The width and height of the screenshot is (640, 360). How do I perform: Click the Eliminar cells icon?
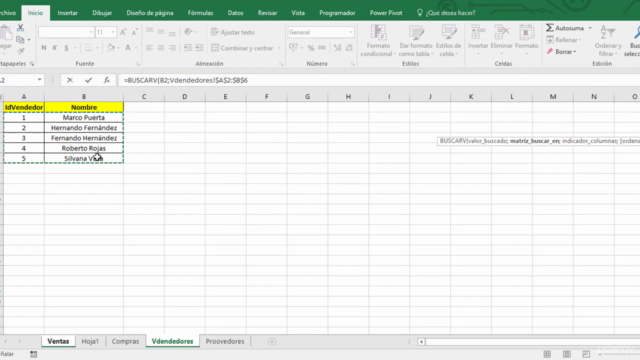tap(502, 32)
